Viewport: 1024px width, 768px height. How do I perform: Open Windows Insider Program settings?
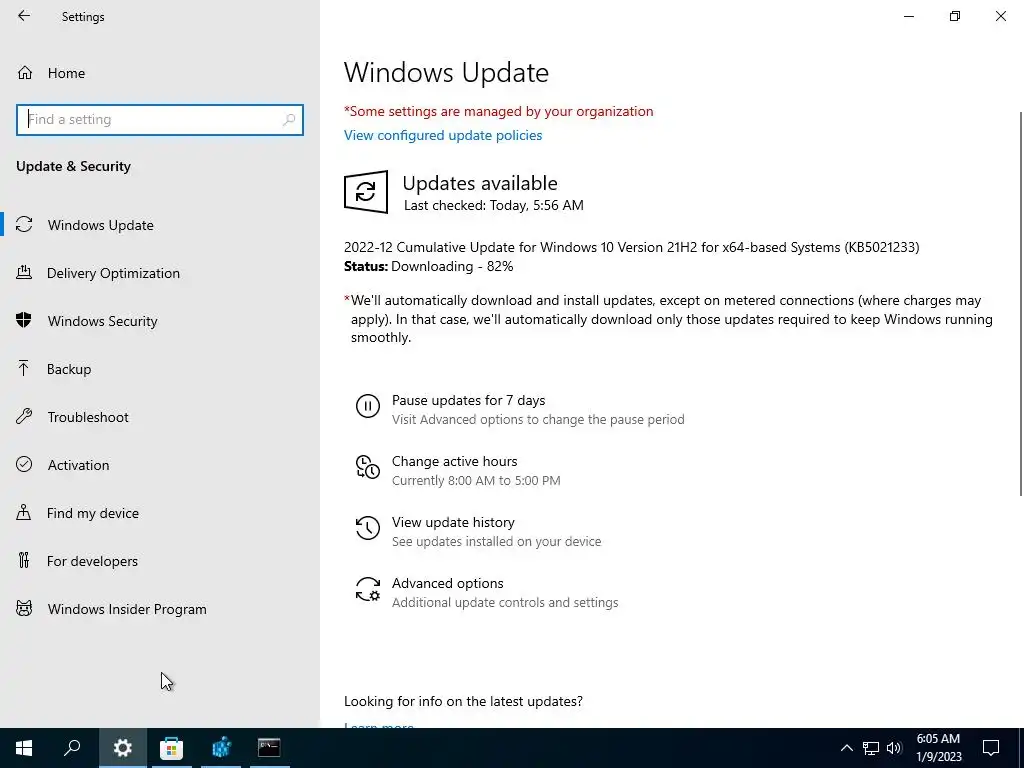click(x=160, y=609)
